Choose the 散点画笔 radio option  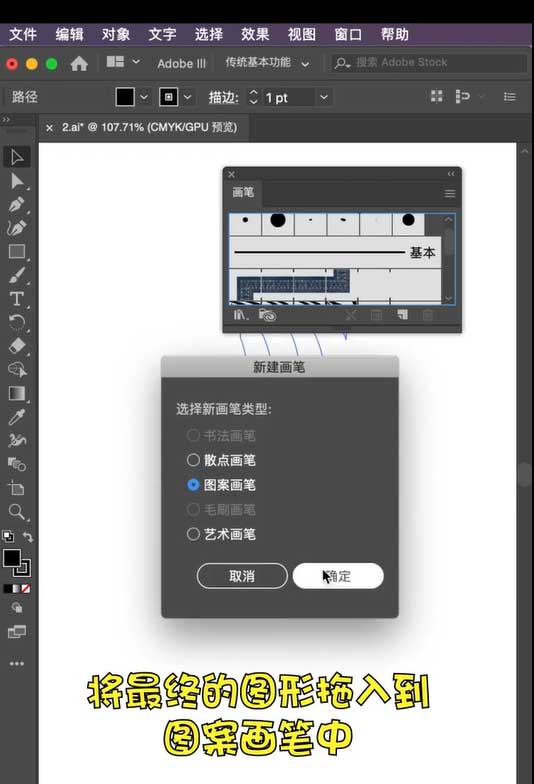pos(221,460)
